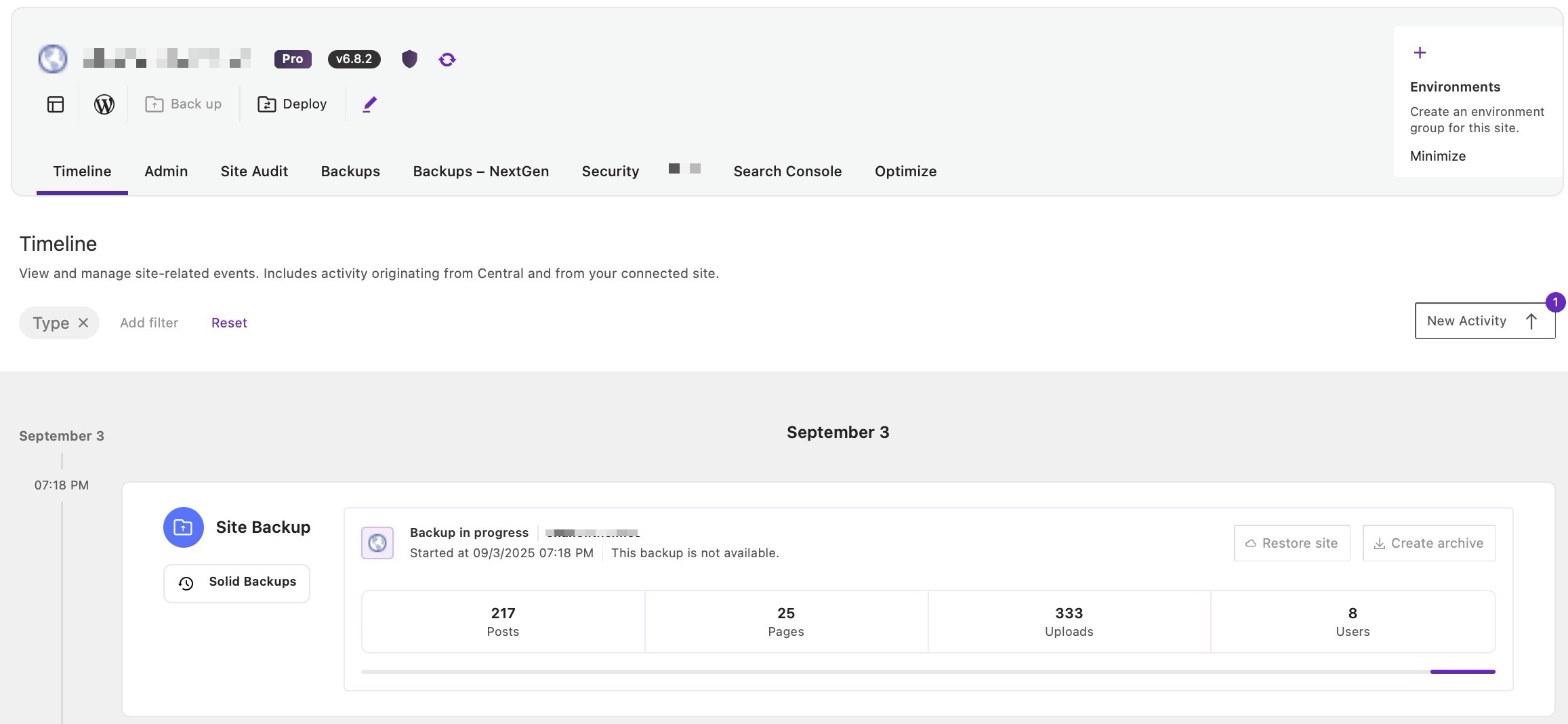
Task: Minimize the Environments panel
Action: pos(1437,156)
